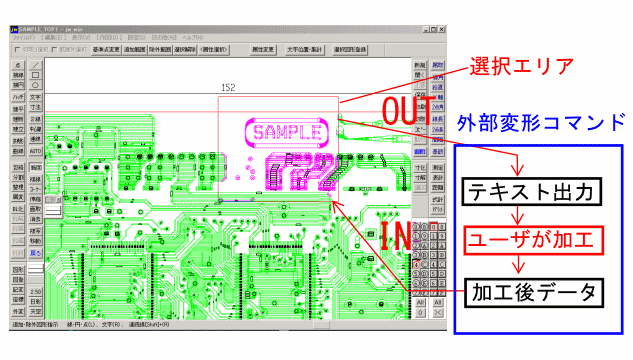Click the 基準点変更 button
The width and height of the screenshot is (633, 360).
(106, 50)
